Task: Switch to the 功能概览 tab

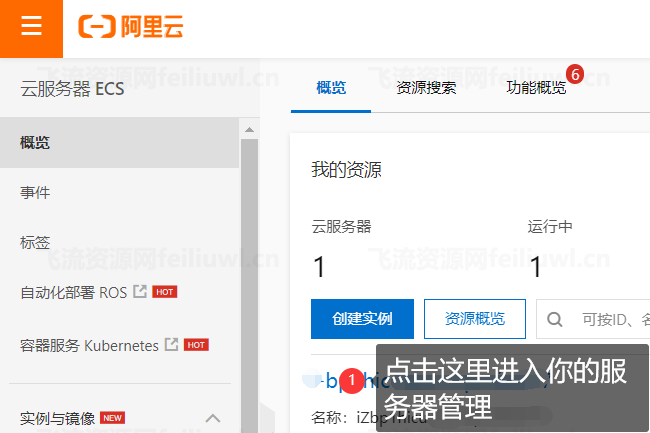Action: click(536, 88)
